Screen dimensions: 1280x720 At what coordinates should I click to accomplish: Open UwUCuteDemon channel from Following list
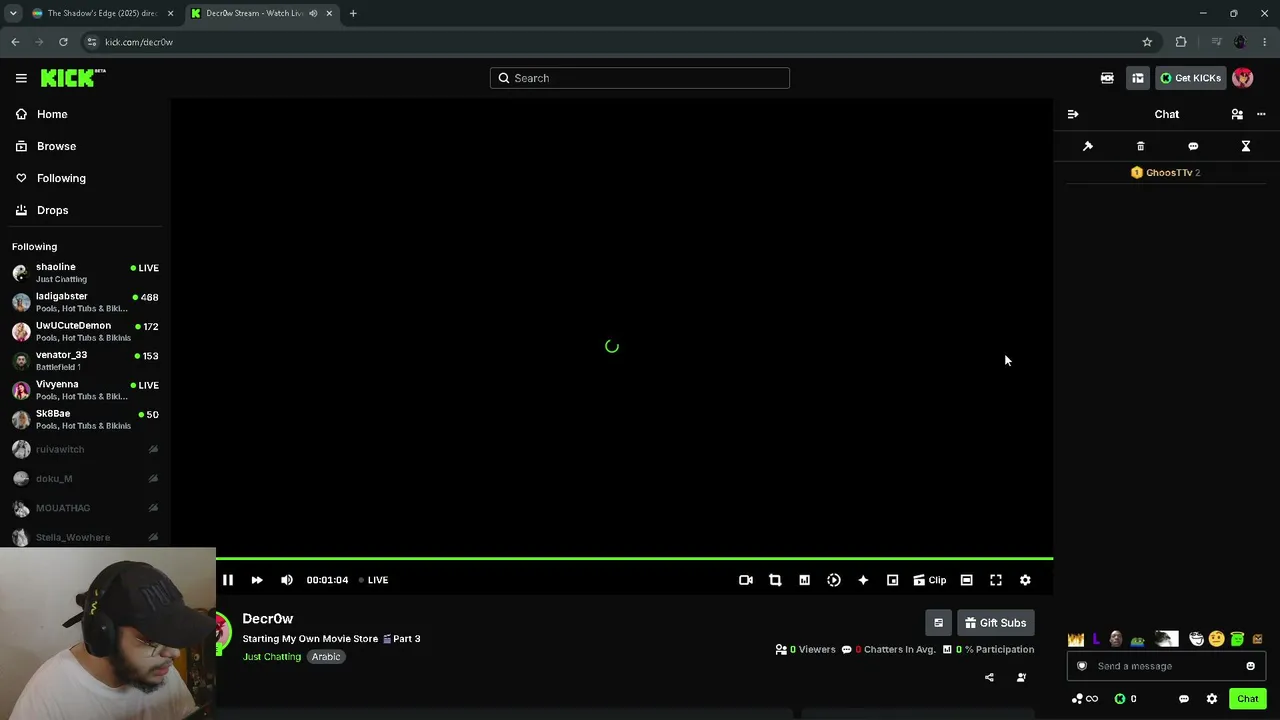click(85, 331)
